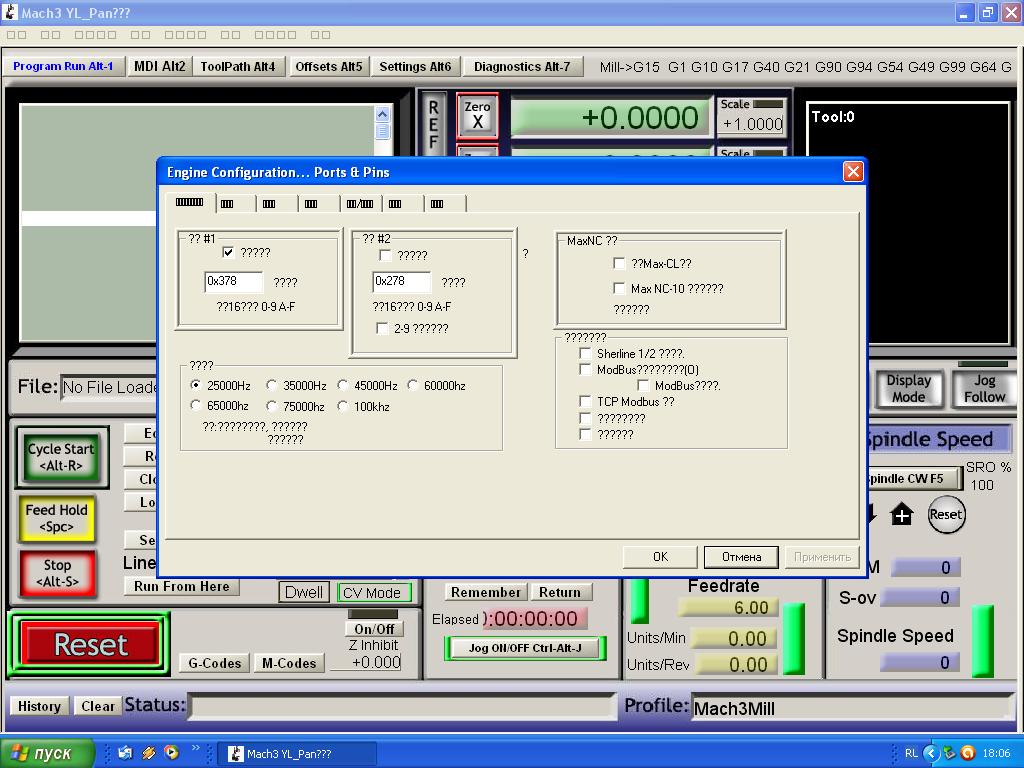Image resolution: width=1024 pixels, height=768 pixels.
Task: Click the Safely Remove Hardware tray icon
Action: [x=949, y=753]
